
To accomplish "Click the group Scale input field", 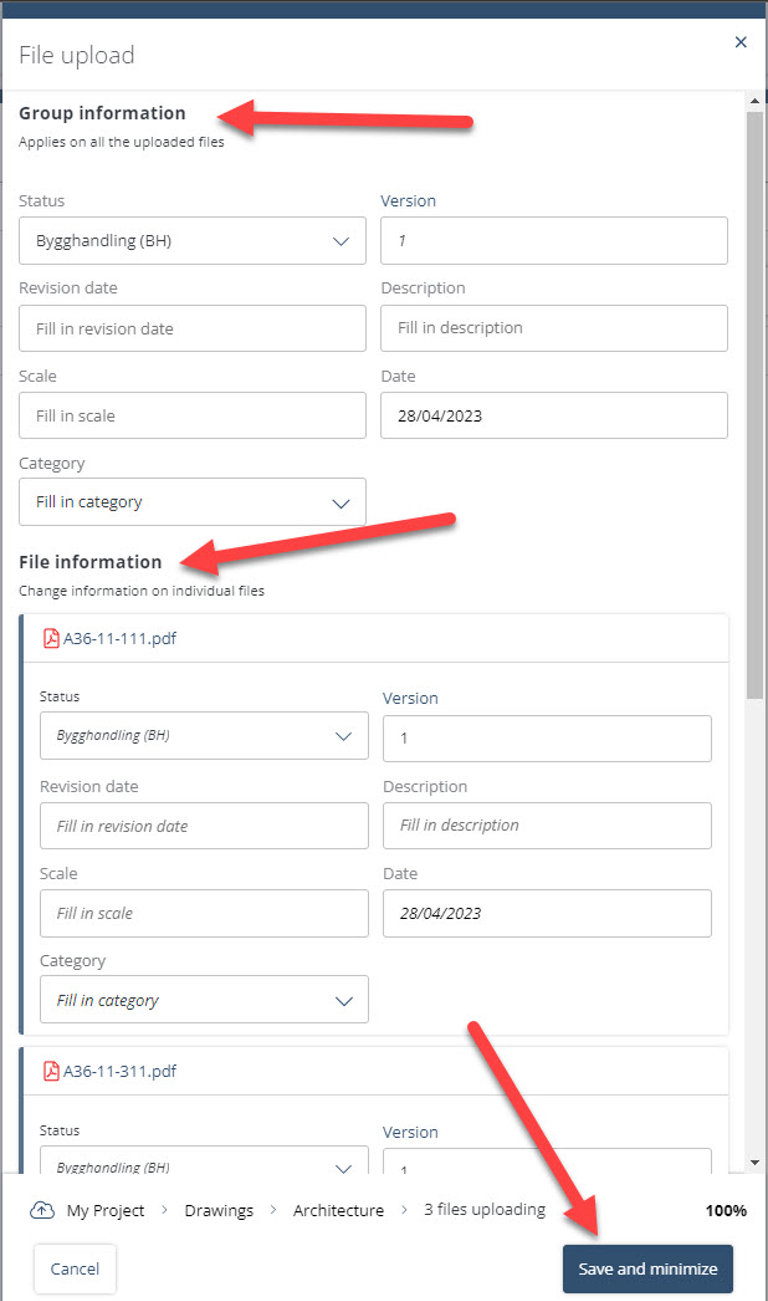I will [x=192, y=416].
